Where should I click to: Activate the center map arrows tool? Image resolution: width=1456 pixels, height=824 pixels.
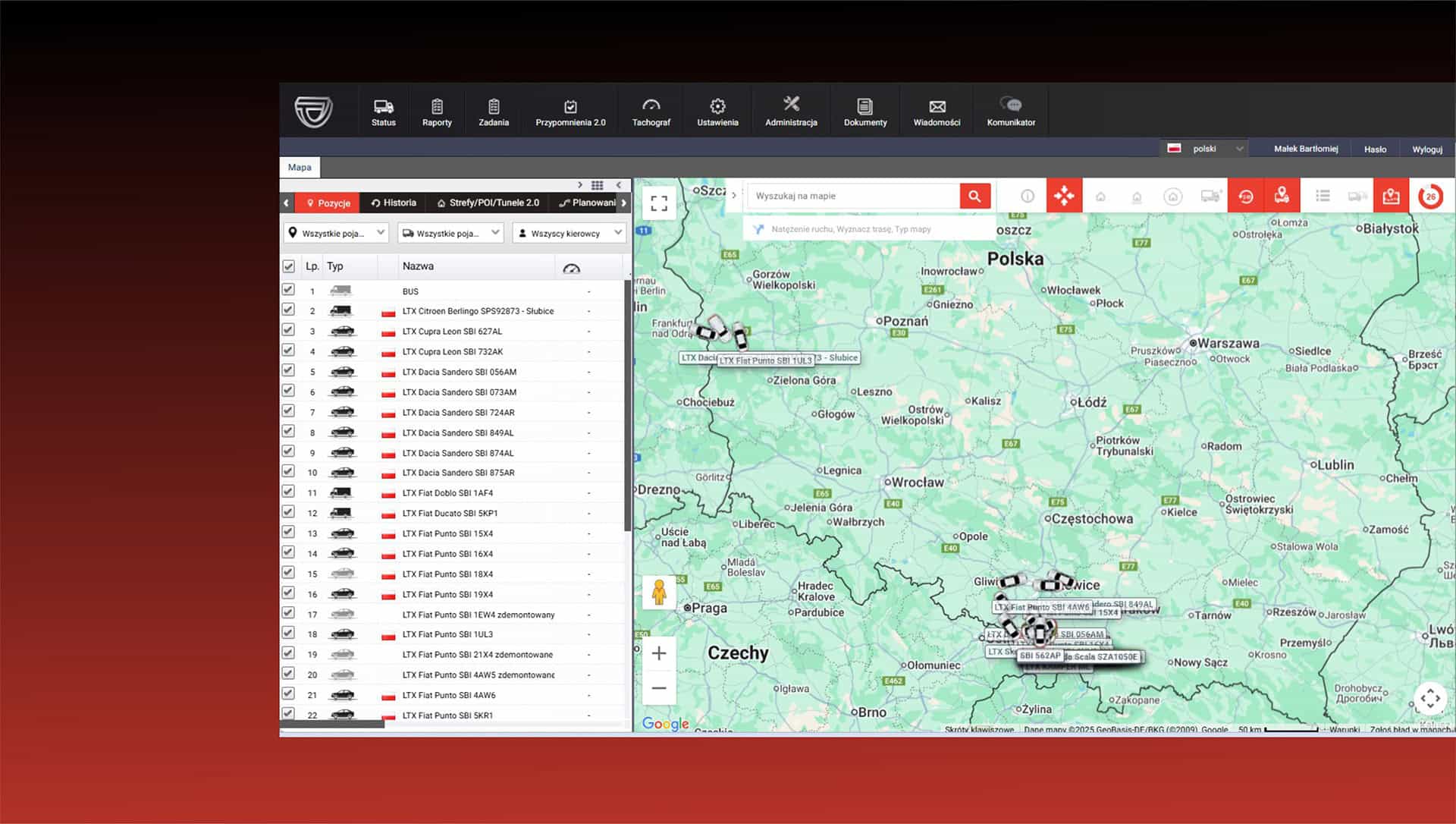coord(1064,195)
